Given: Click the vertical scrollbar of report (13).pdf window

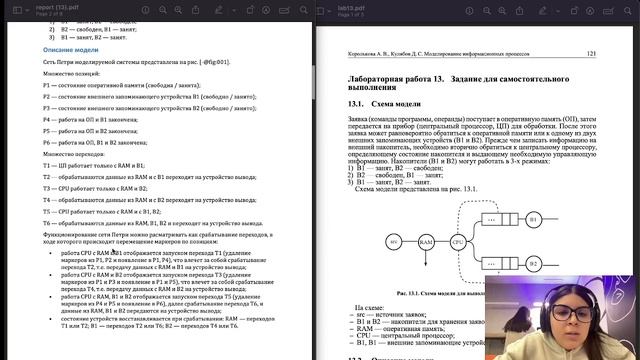Looking at the screenshot, I should [313, 82].
